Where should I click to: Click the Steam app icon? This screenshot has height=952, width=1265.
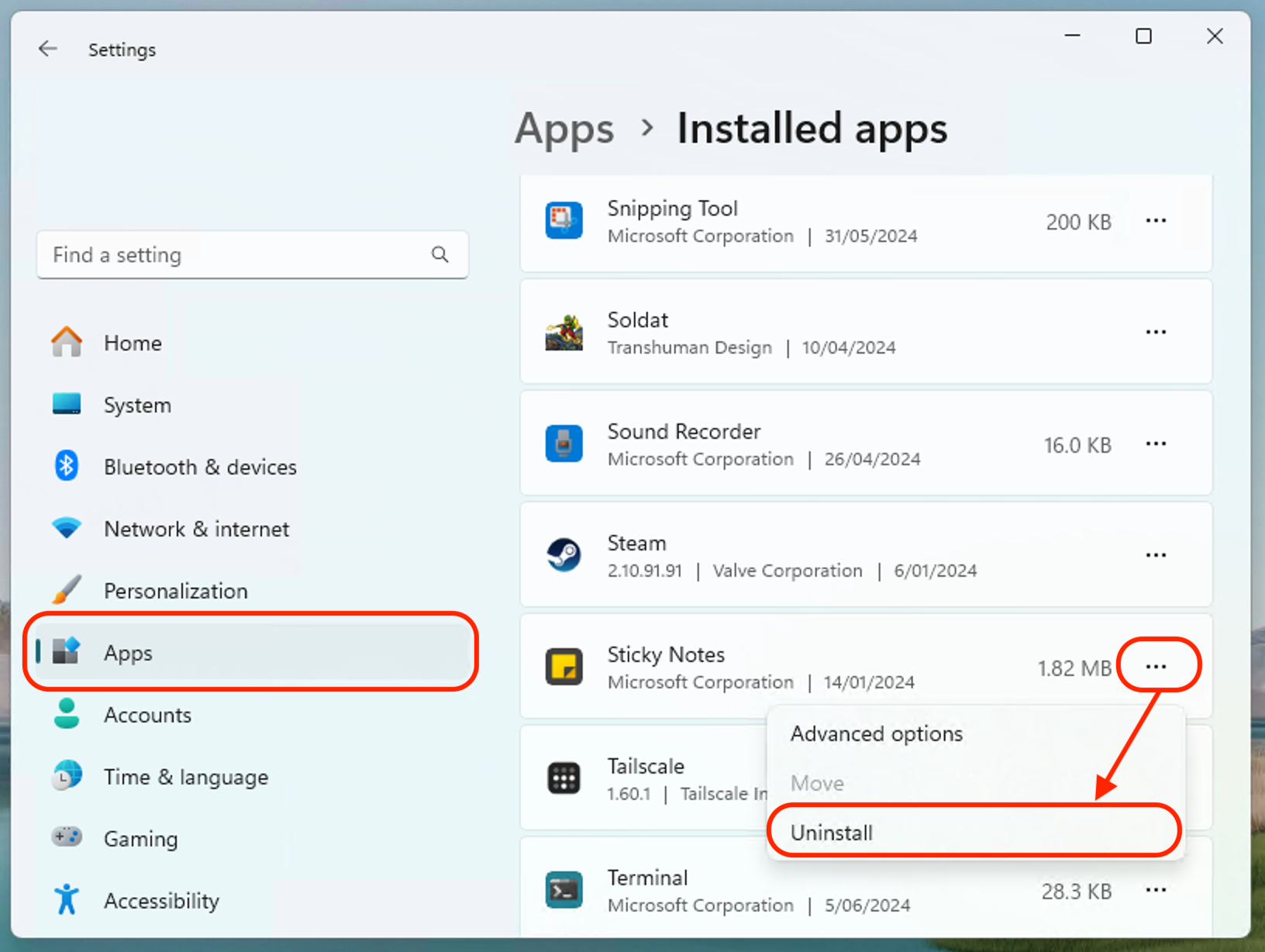pyautogui.click(x=564, y=555)
